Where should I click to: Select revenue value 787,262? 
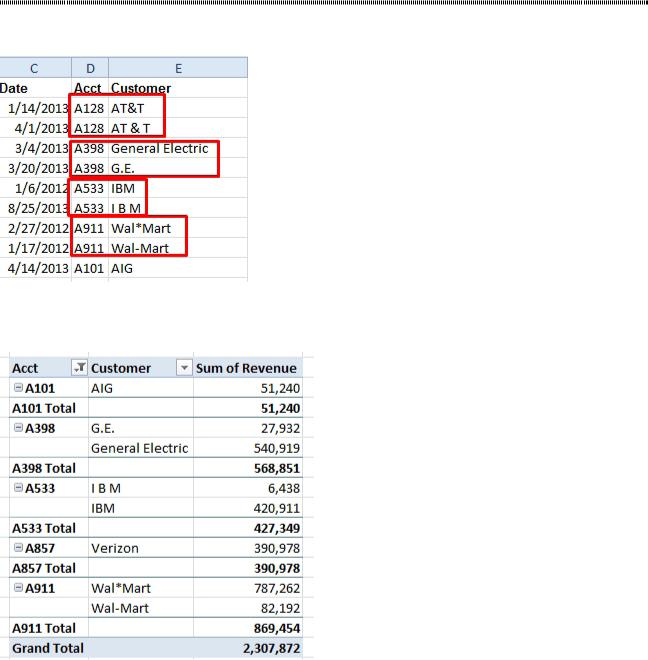(248, 588)
